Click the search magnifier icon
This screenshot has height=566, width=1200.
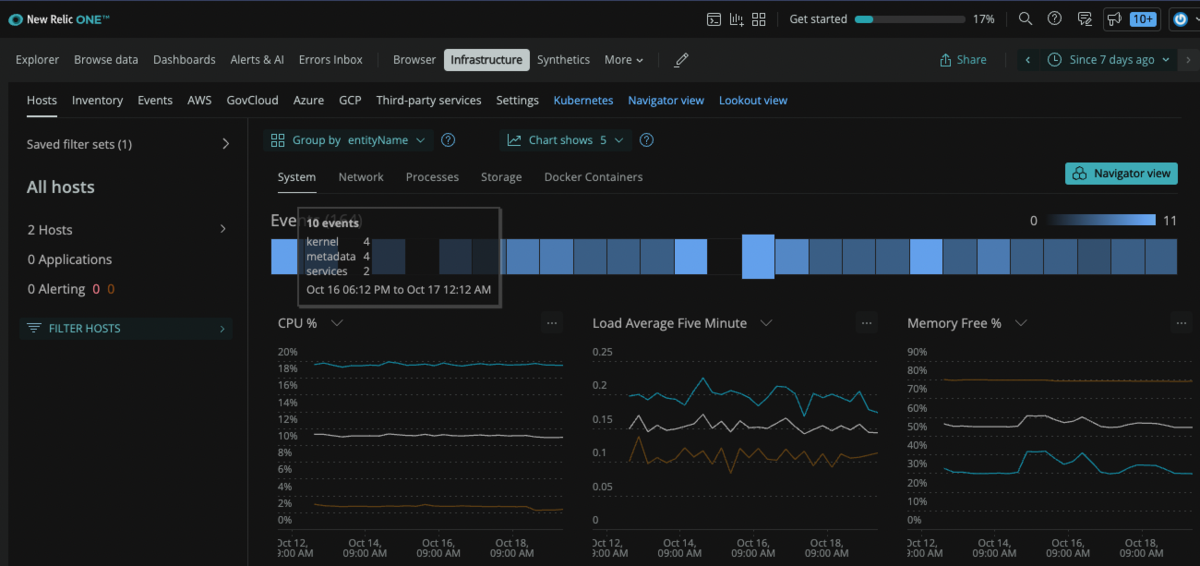[1025, 19]
